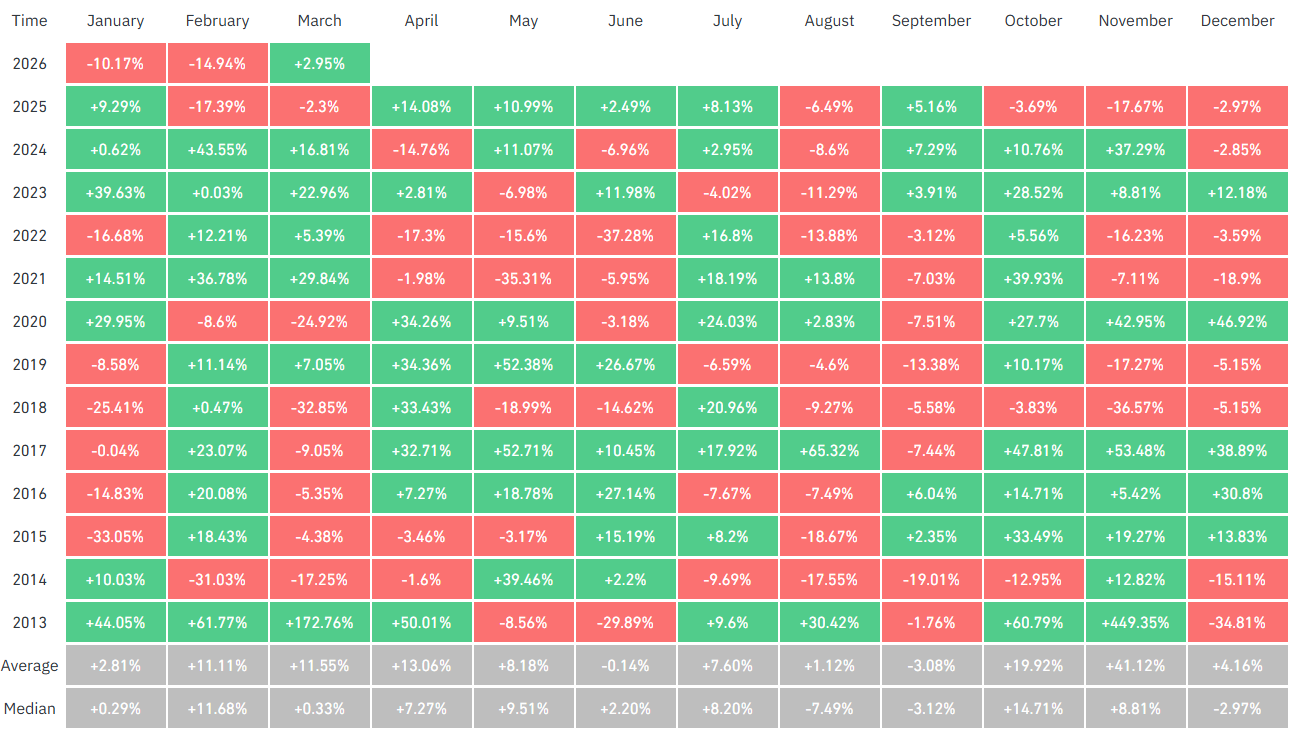Click the January column header

tap(115, 21)
